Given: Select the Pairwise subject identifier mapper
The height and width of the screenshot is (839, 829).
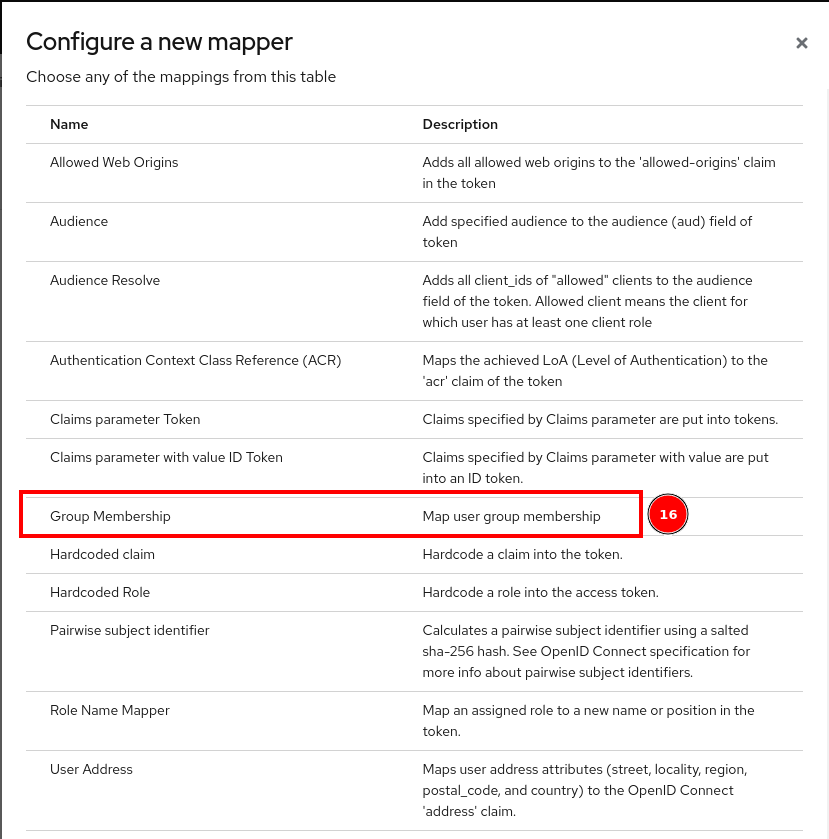Looking at the screenshot, I should (x=129, y=630).
